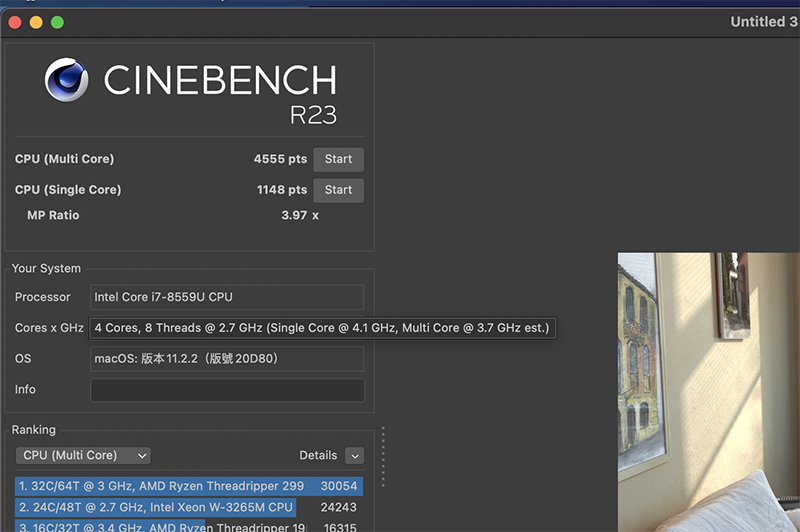This screenshot has width=800, height=532.
Task: Click the CPU (Single Core) label
Action: [x=68, y=190]
